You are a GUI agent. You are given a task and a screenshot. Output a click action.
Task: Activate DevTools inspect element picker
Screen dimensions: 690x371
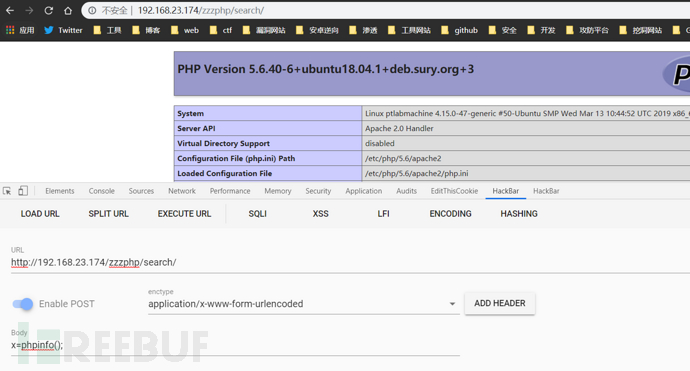7,191
